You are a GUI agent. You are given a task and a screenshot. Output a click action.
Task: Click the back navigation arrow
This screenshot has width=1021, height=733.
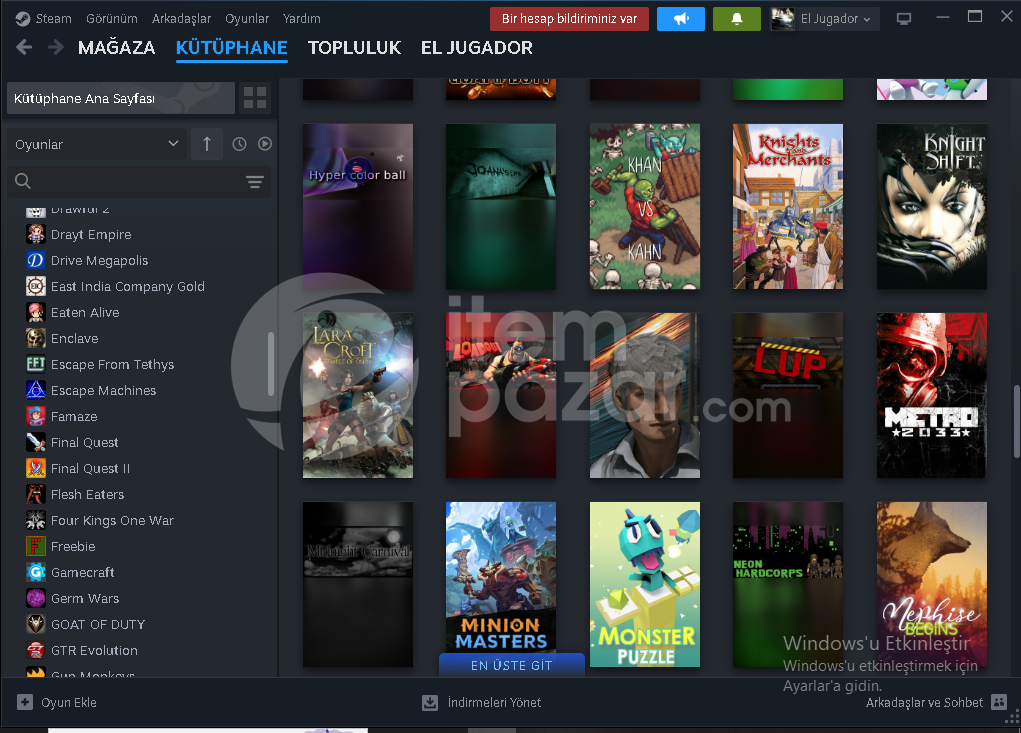pyautogui.click(x=24, y=48)
